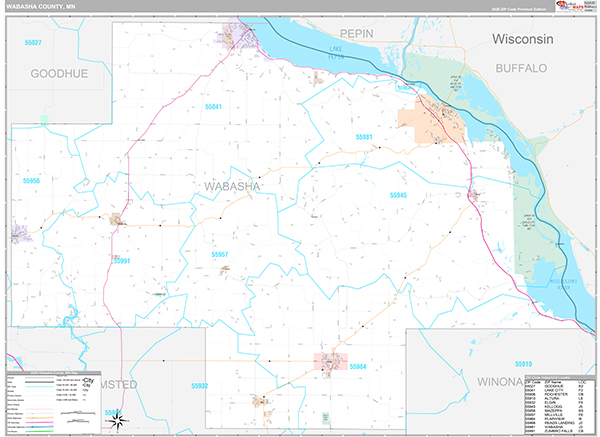The width and height of the screenshot is (600, 437).
Task: Click the PEPIN county label
Action: (357, 34)
